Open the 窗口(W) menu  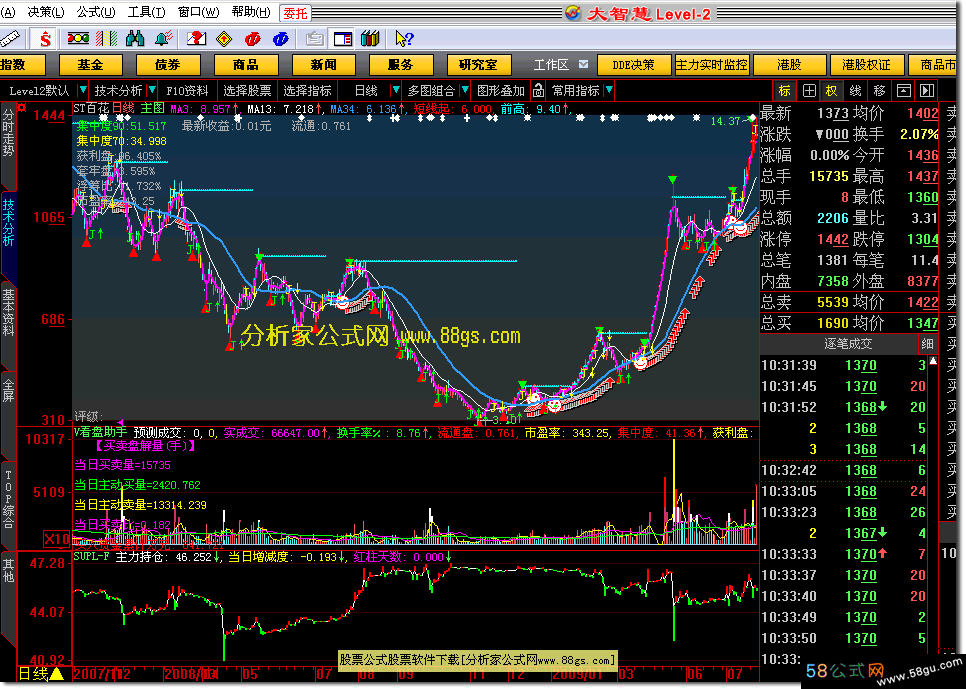tap(198, 12)
